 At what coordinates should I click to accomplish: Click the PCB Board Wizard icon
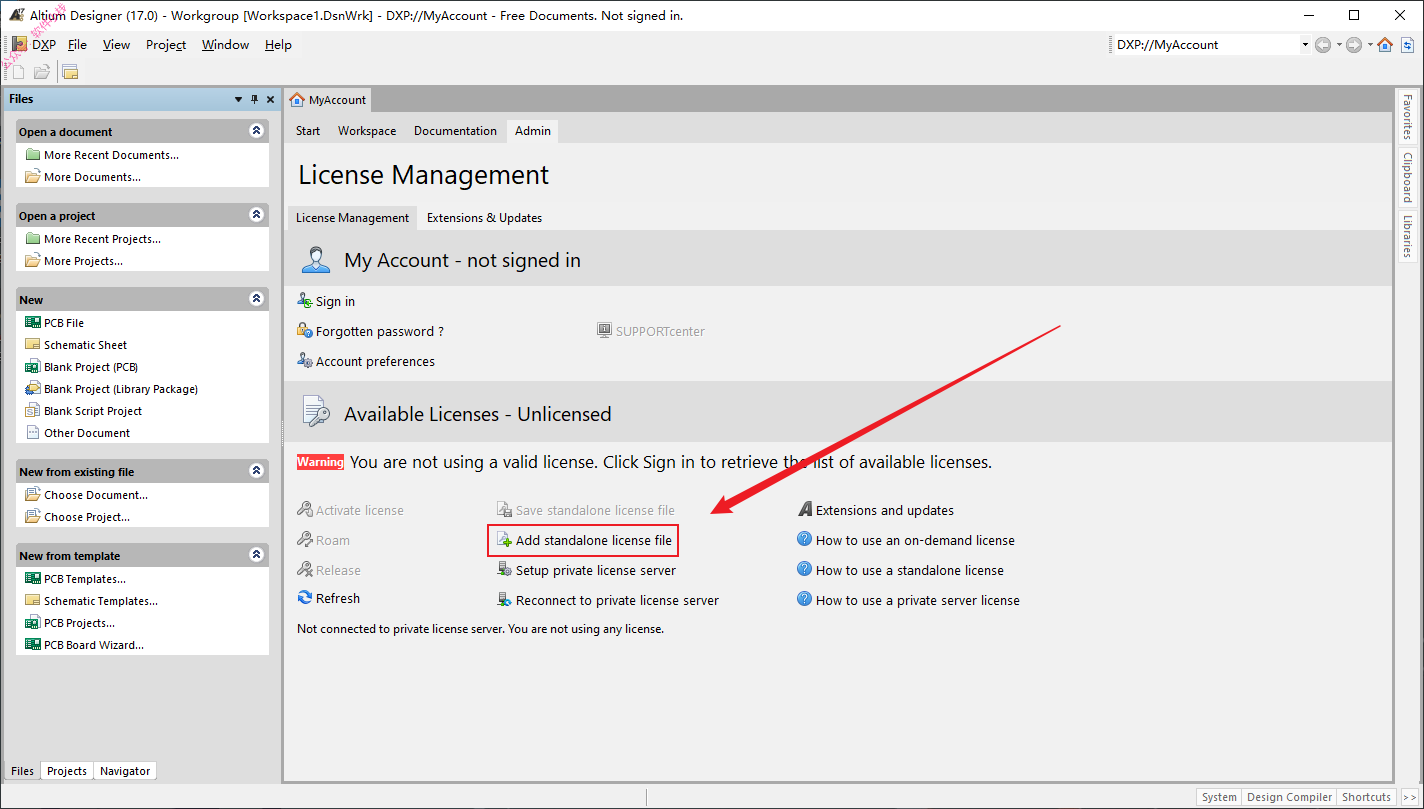click(x=33, y=645)
